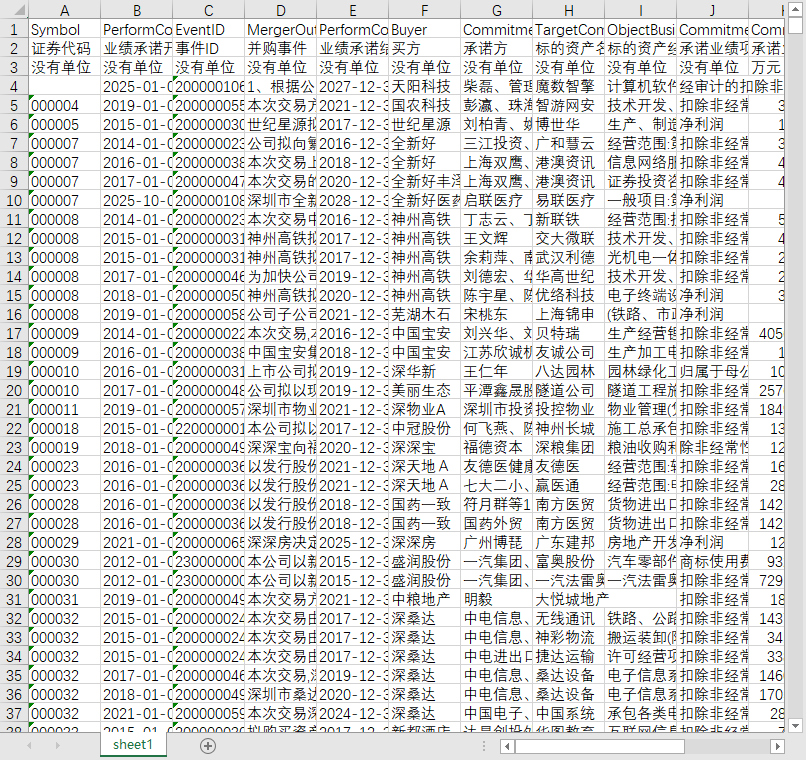Select column G header

497,9
